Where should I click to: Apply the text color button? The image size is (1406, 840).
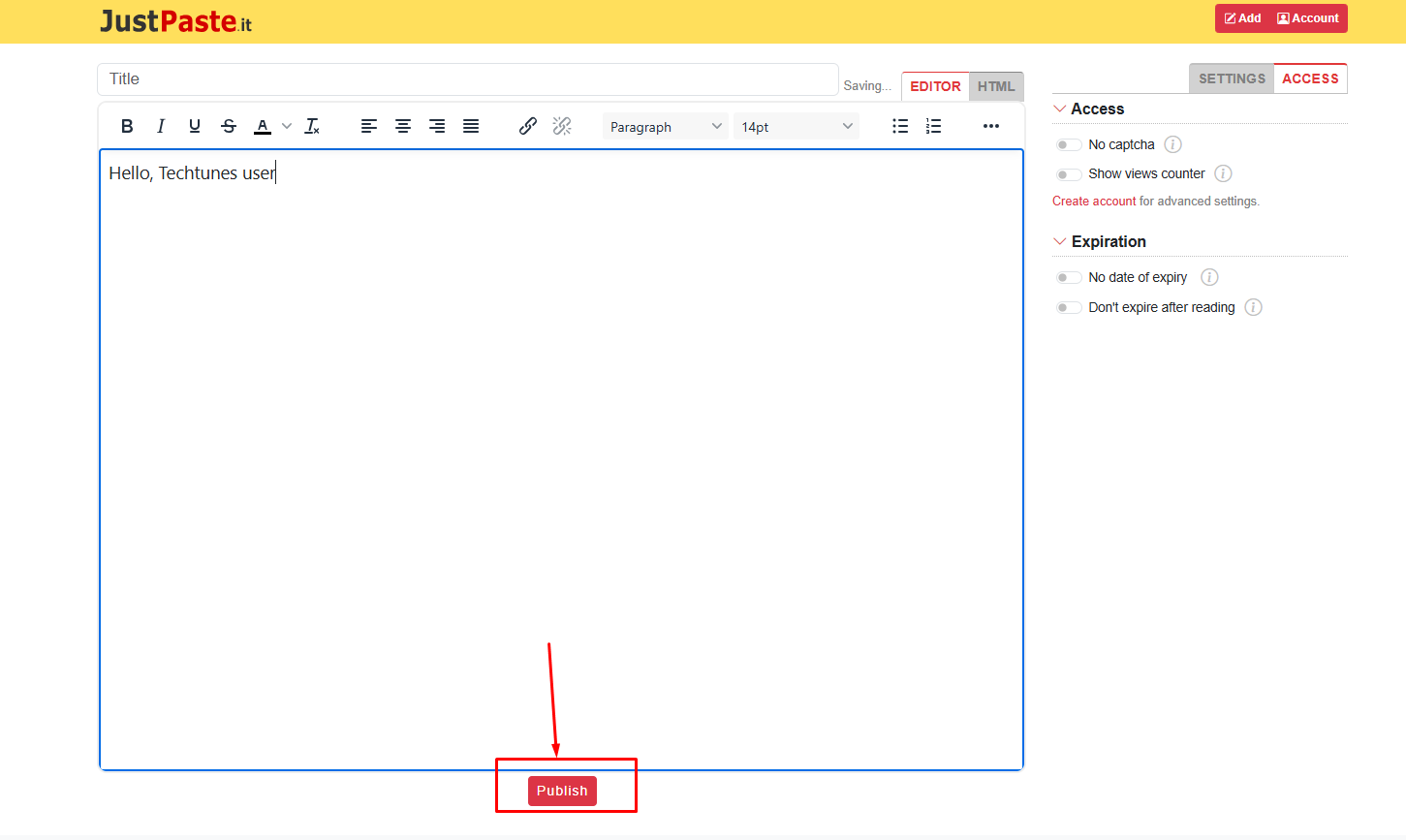pyautogui.click(x=263, y=126)
